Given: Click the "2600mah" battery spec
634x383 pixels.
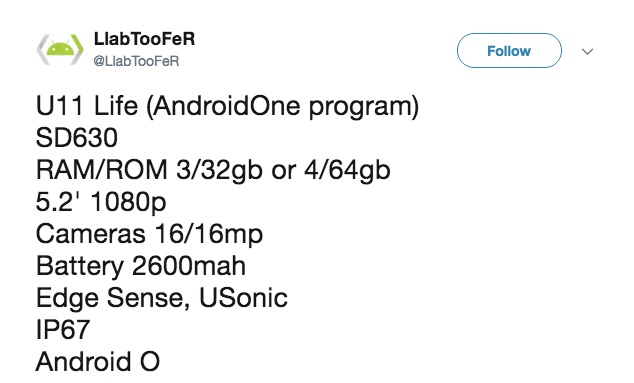Looking at the screenshot, I should point(189,266).
